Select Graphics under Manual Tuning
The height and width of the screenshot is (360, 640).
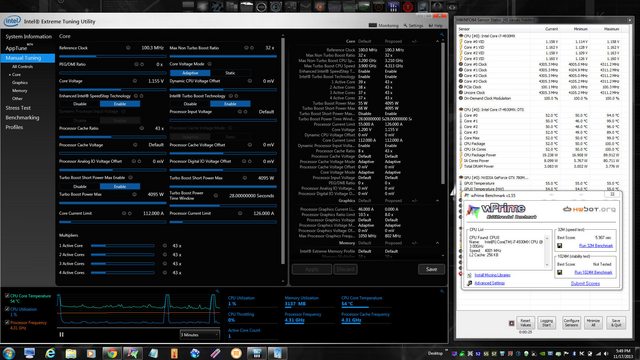pyautogui.click(x=20, y=82)
